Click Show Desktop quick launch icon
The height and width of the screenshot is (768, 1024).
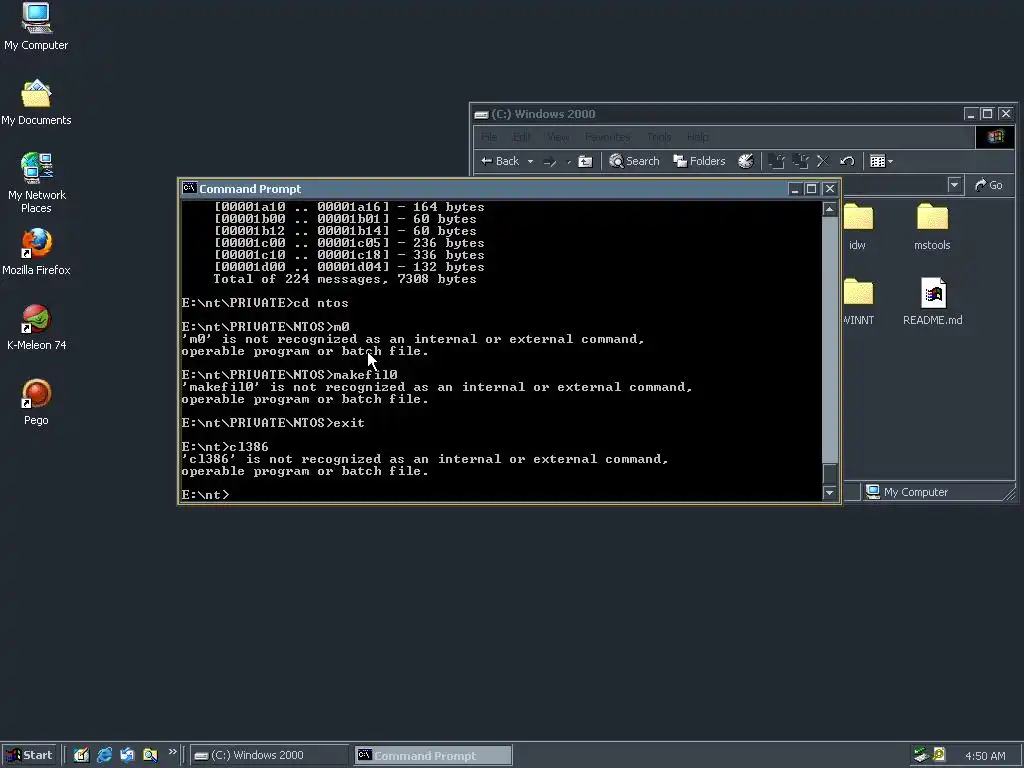[81, 755]
